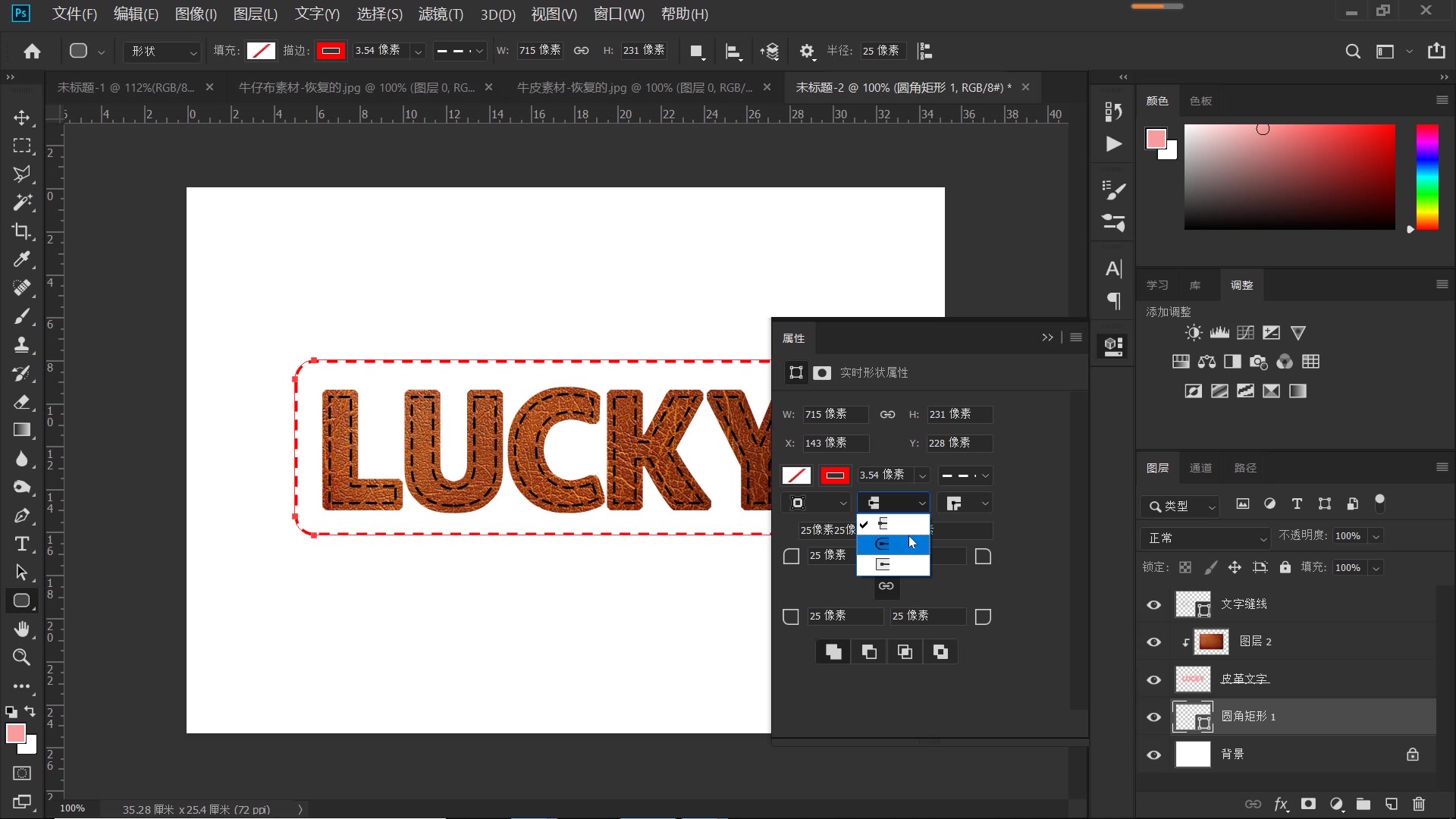Click the Brightness/Contrast adjustment icon
The height and width of the screenshot is (819, 1456).
point(1194,333)
